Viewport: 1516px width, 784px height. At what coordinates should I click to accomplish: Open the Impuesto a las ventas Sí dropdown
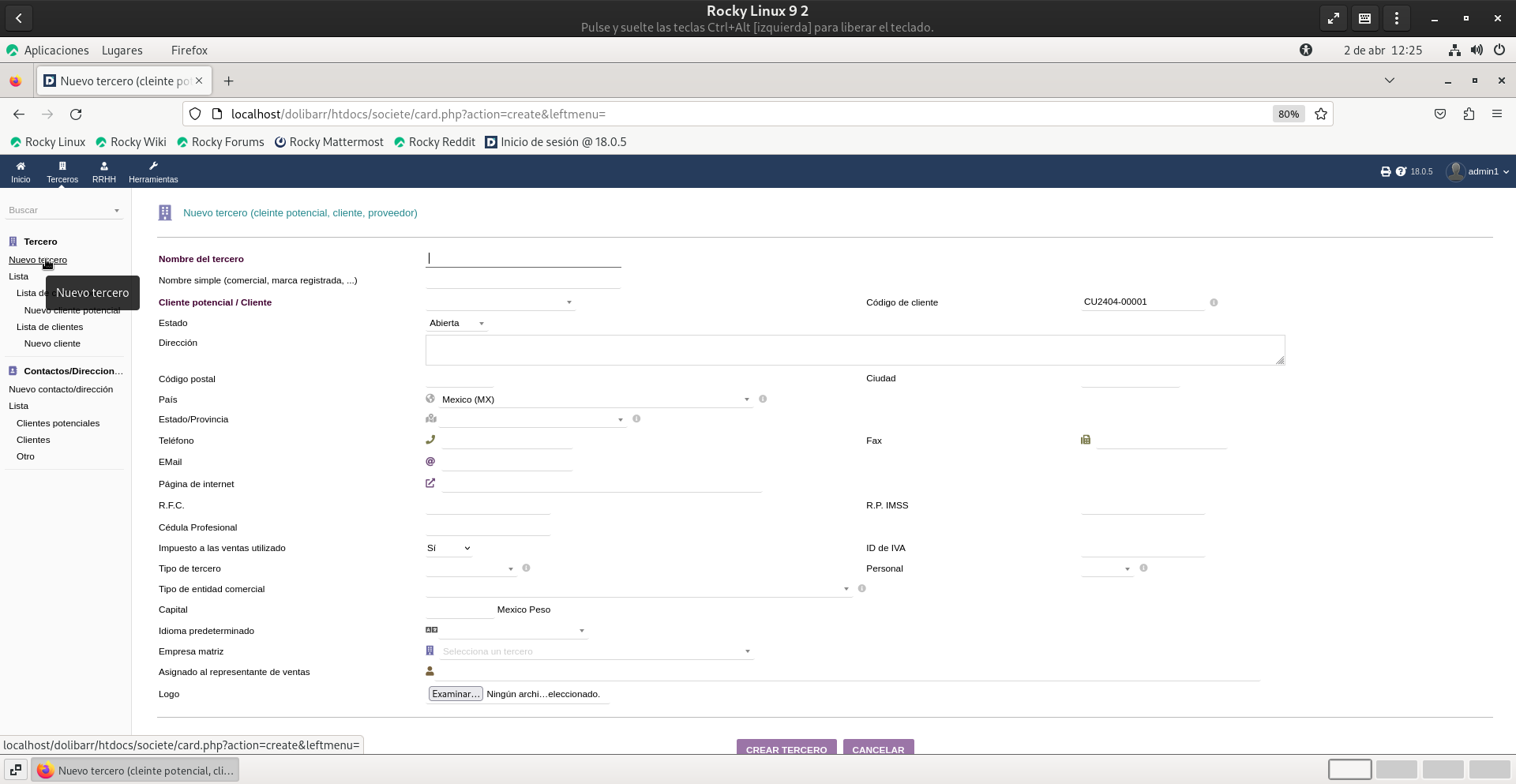448,548
